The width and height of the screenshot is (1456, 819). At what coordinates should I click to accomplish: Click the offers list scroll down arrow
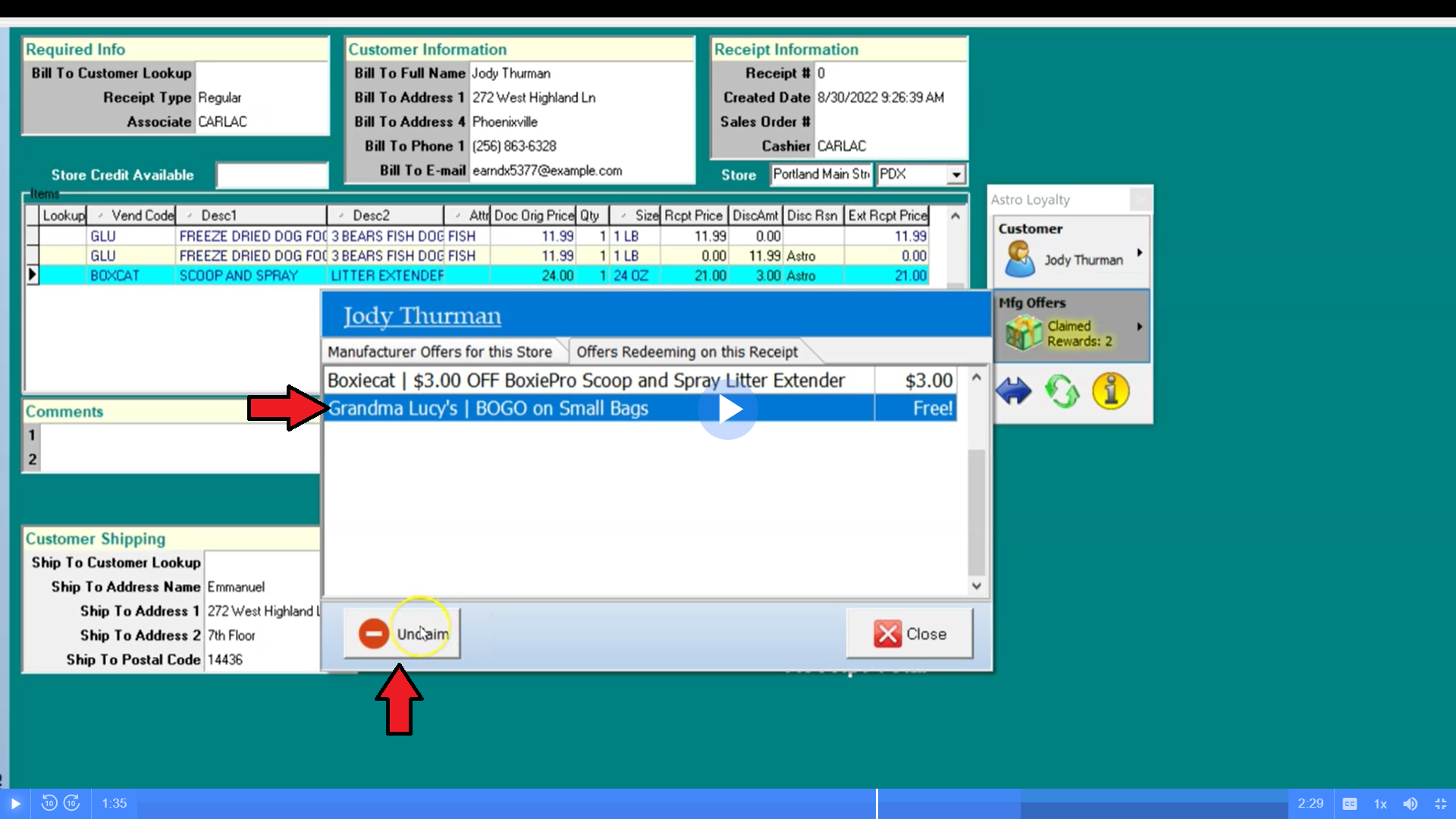pos(977,585)
